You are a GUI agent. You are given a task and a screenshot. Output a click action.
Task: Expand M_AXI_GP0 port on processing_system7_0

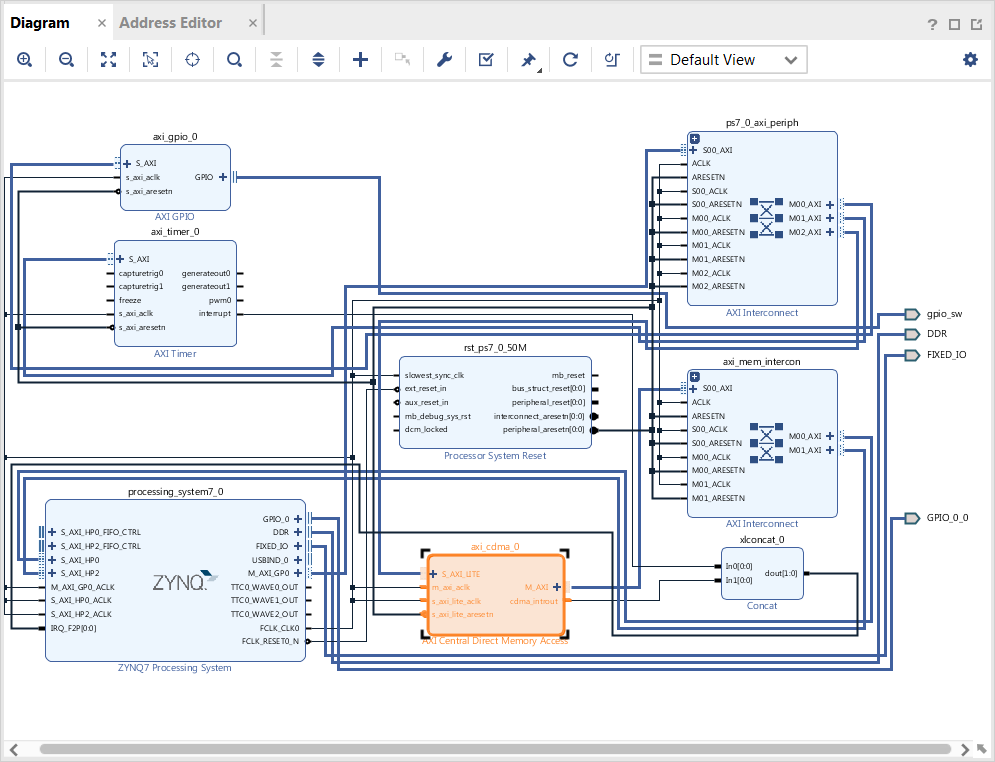click(297, 573)
